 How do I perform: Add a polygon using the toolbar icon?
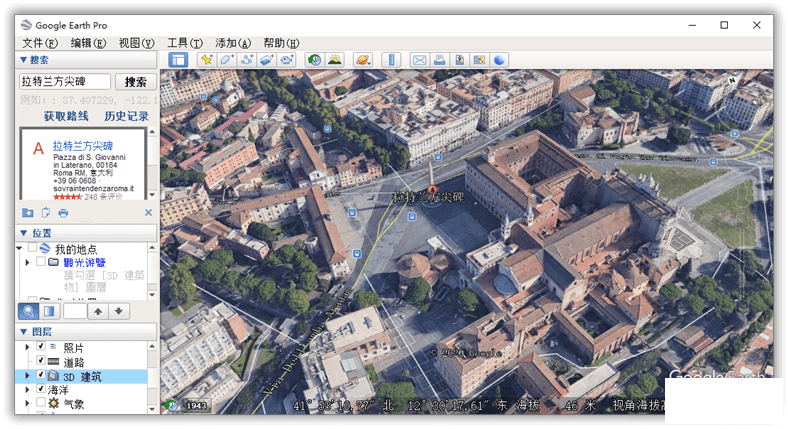pos(227,60)
